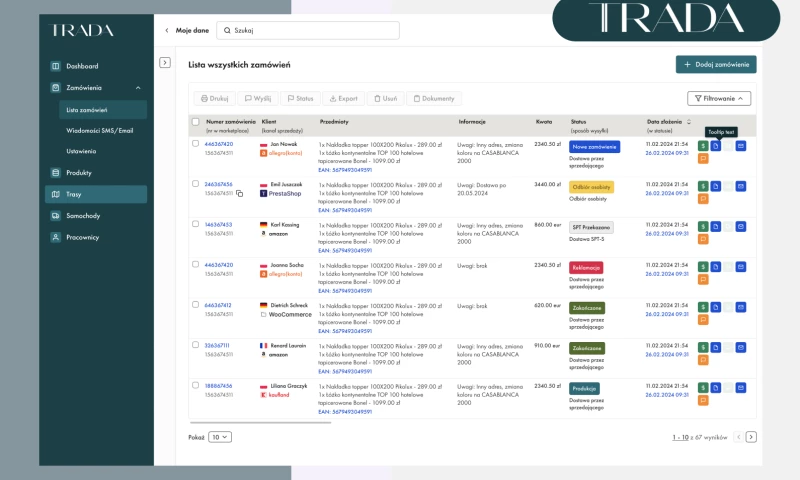Sort by the Data złożenia column arrows

point(689,122)
